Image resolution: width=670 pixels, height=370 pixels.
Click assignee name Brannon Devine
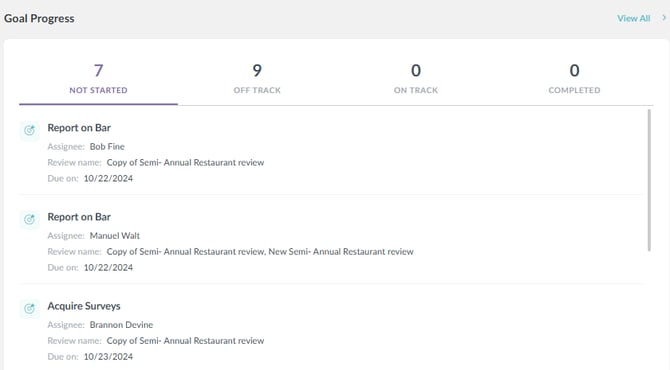click(x=121, y=325)
